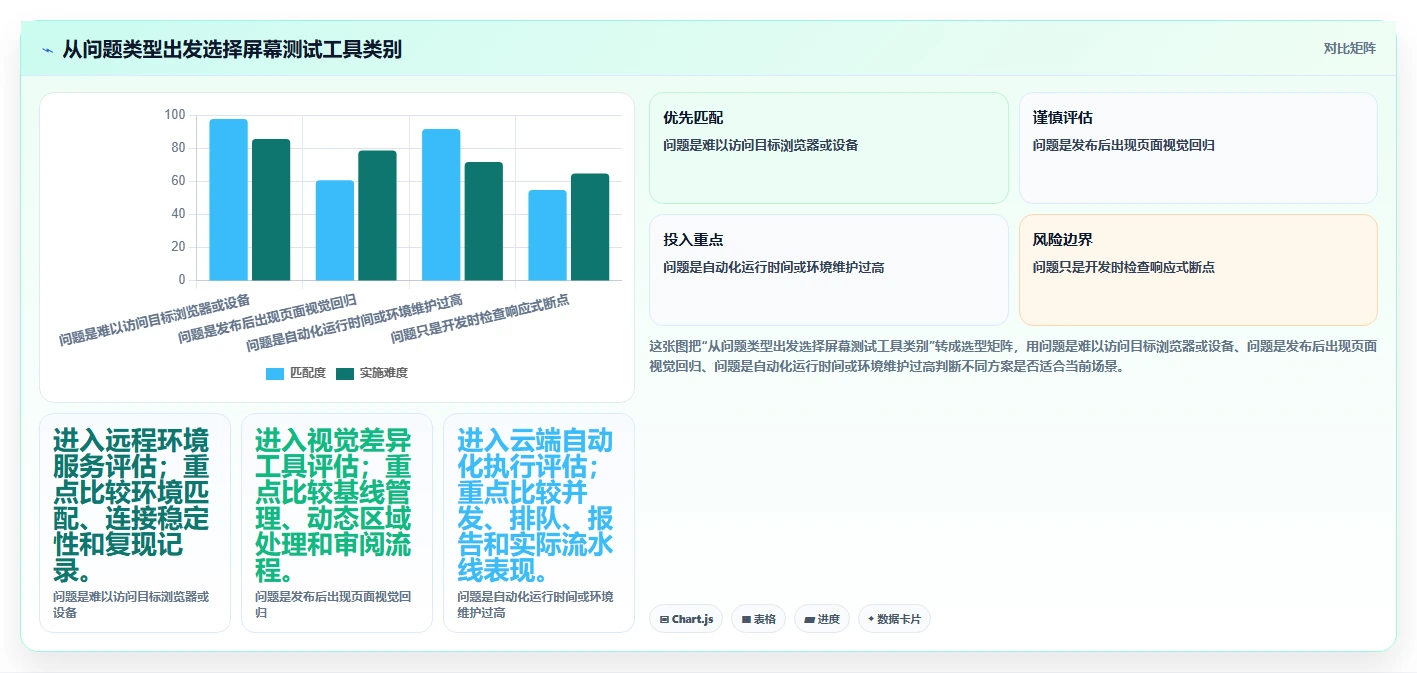Viewport: 1417px width, 673px height.
Task: Click x-axis label 问题是难以访问目标浏览器或设备
Action: [155, 320]
